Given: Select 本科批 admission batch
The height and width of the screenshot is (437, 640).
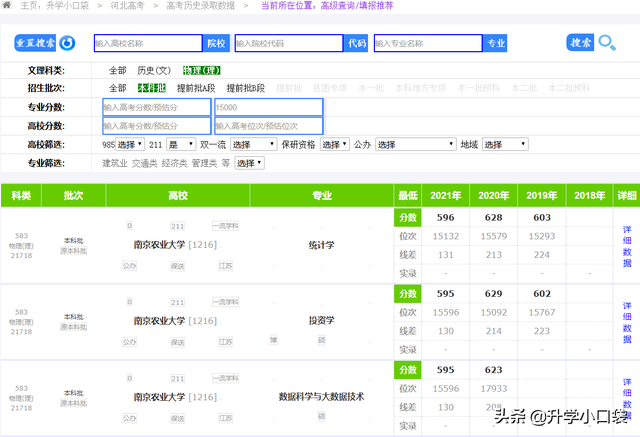Looking at the screenshot, I should coord(152,88).
